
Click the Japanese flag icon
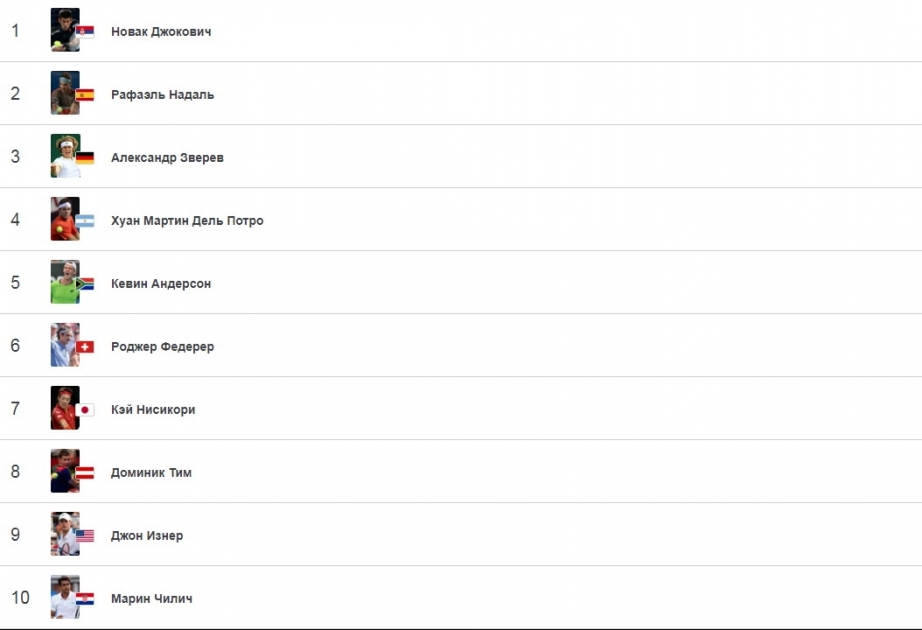(x=85, y=409)
